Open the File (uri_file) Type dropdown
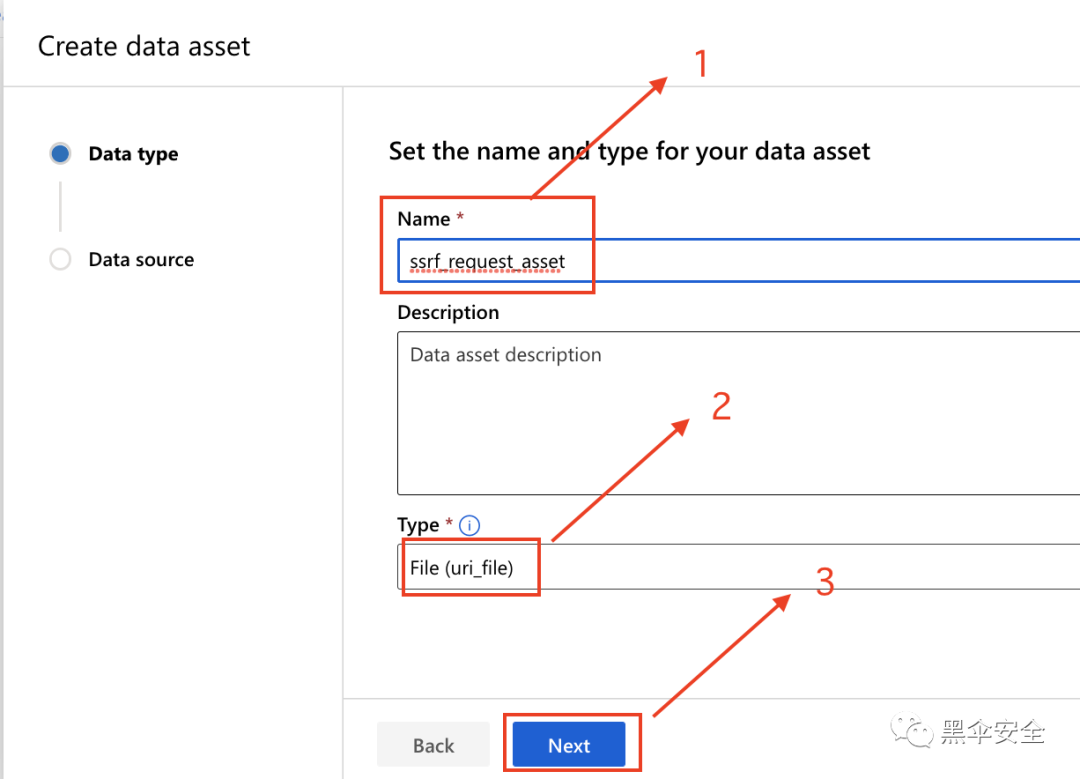This screenshot has width=1080, height=779. [x=738, y=567]
